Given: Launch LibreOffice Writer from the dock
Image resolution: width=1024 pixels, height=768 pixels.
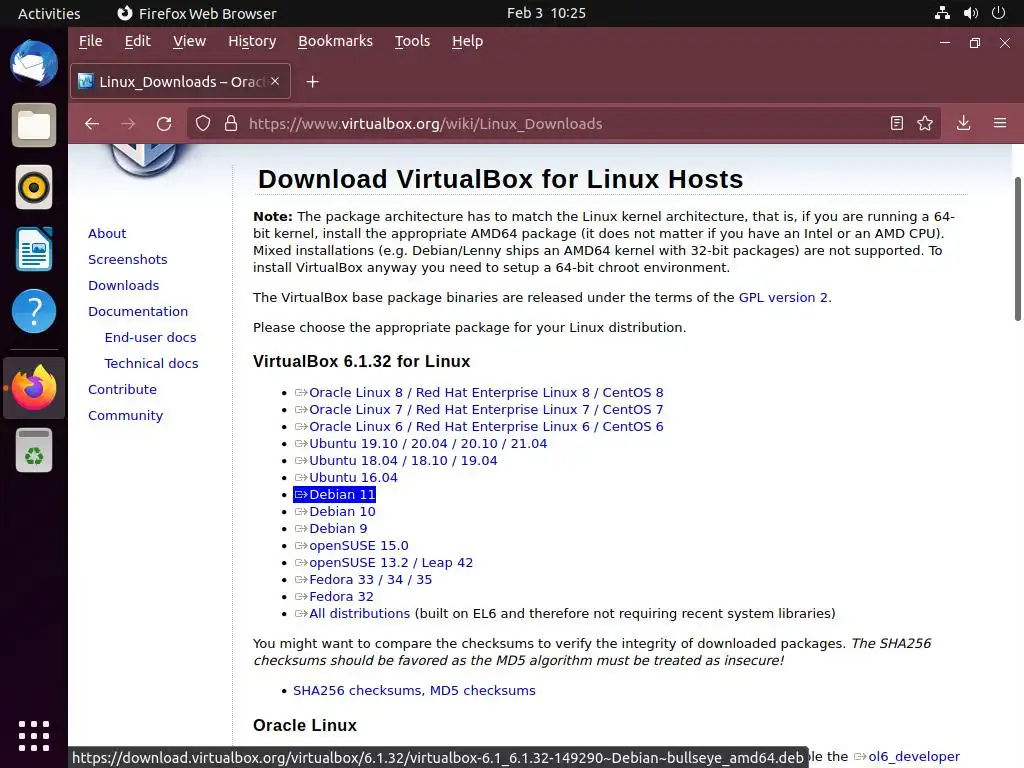Looking at the screenshot, I should click(x=34, y=249).
